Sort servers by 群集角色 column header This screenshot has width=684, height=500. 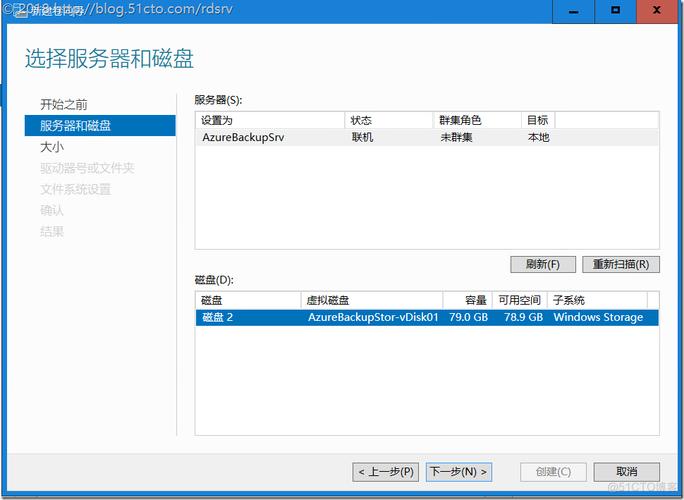pyautogui.click(x=477, y=120)
